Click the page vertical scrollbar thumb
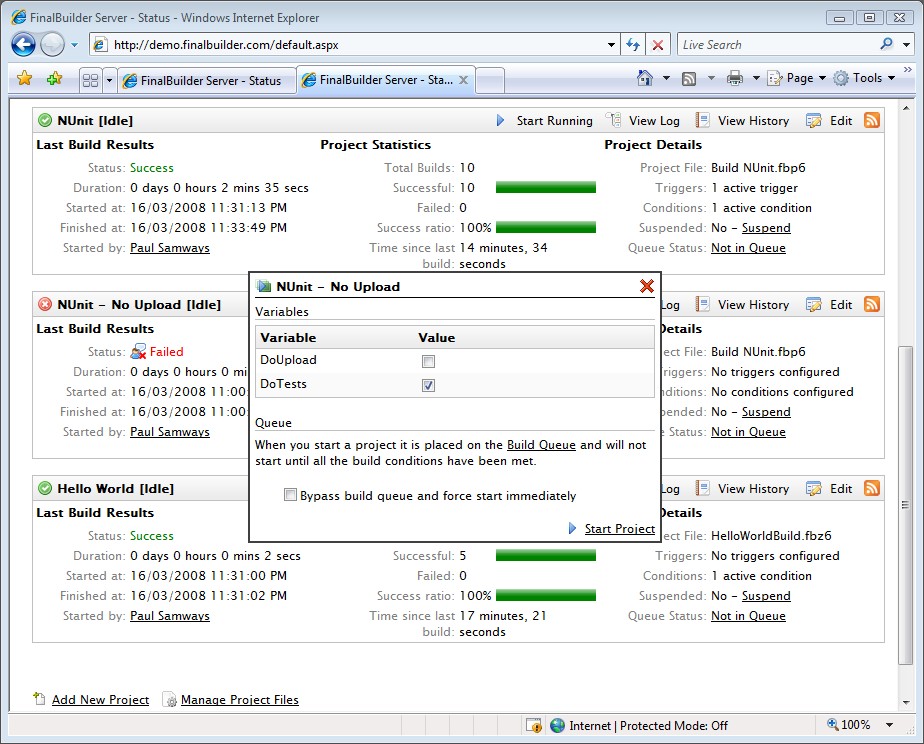The height and width of the screenshot is (744, 924). pos(905,504)
